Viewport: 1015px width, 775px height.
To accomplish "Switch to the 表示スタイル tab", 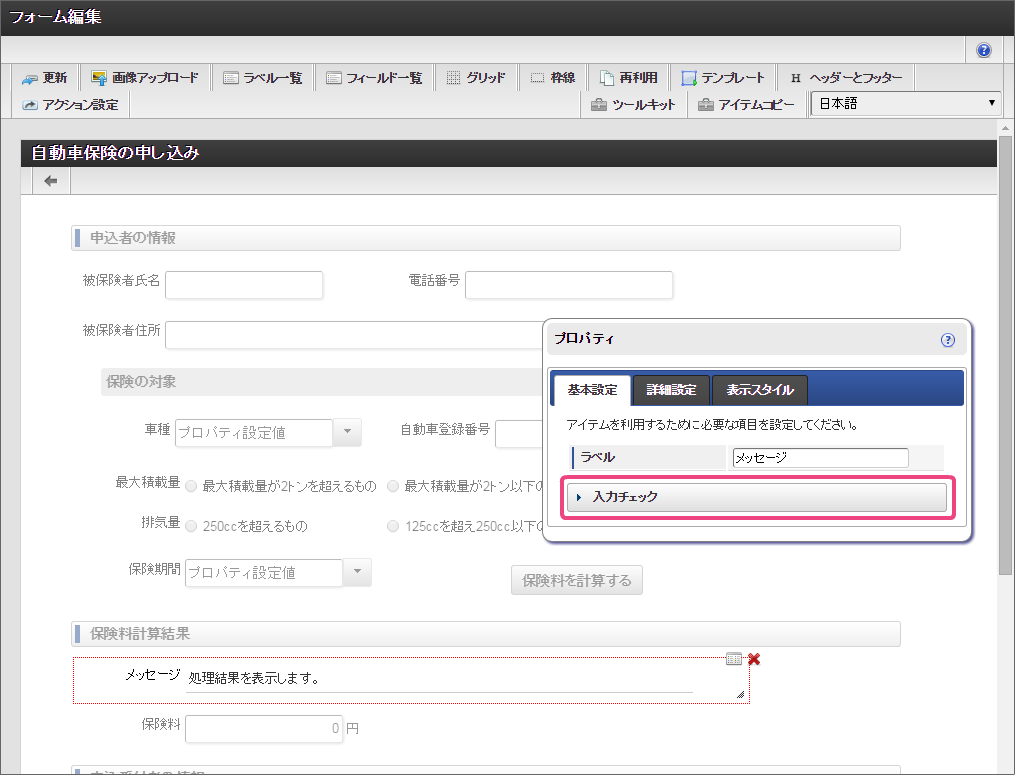I will (759, 390).
